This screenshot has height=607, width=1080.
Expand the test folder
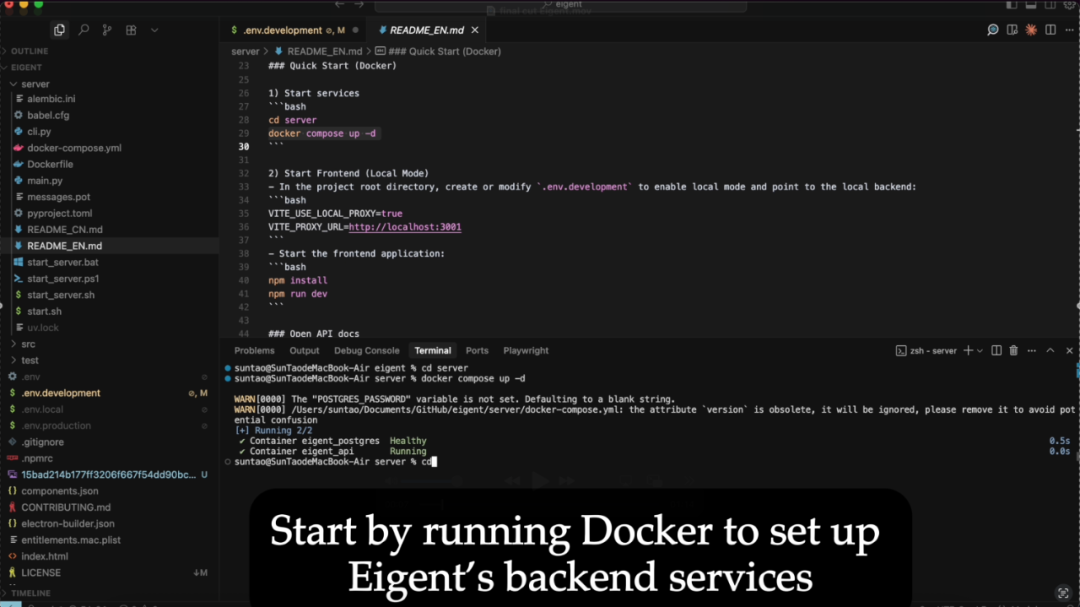(x=30, y=360)
